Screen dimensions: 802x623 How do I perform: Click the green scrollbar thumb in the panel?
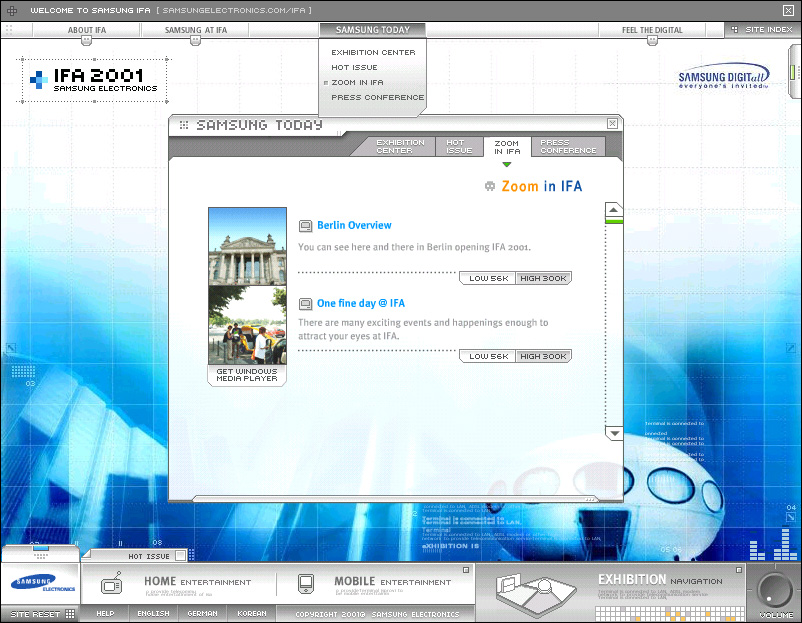[614, 221]
